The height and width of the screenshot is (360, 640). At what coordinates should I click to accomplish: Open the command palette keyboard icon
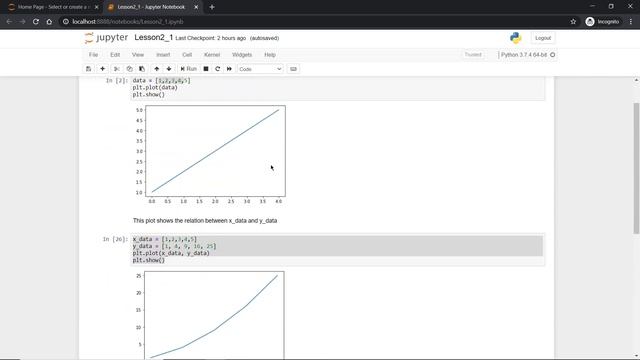[293, 69]
